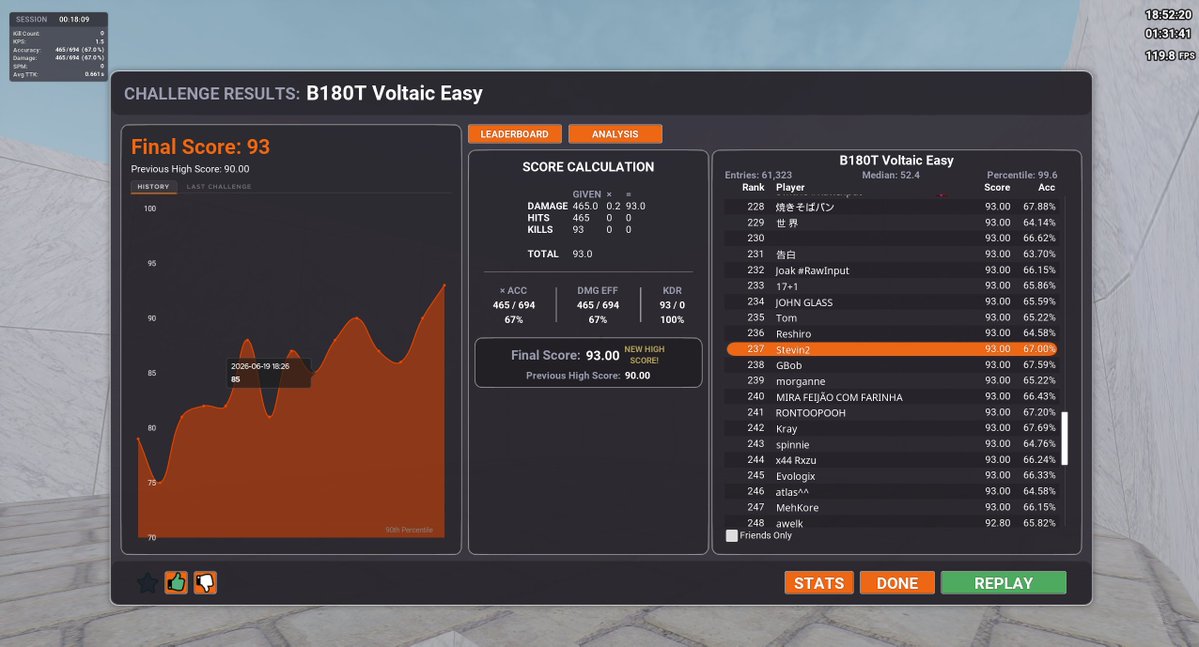Enable the Friends Only checkbox
Screen dimensions: 1199x647
(732, 535)
